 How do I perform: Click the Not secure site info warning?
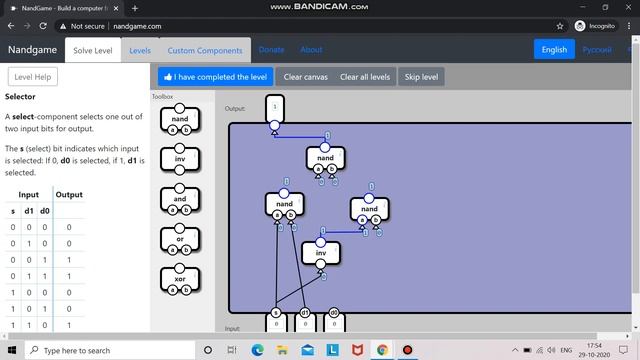click(82, 26)
